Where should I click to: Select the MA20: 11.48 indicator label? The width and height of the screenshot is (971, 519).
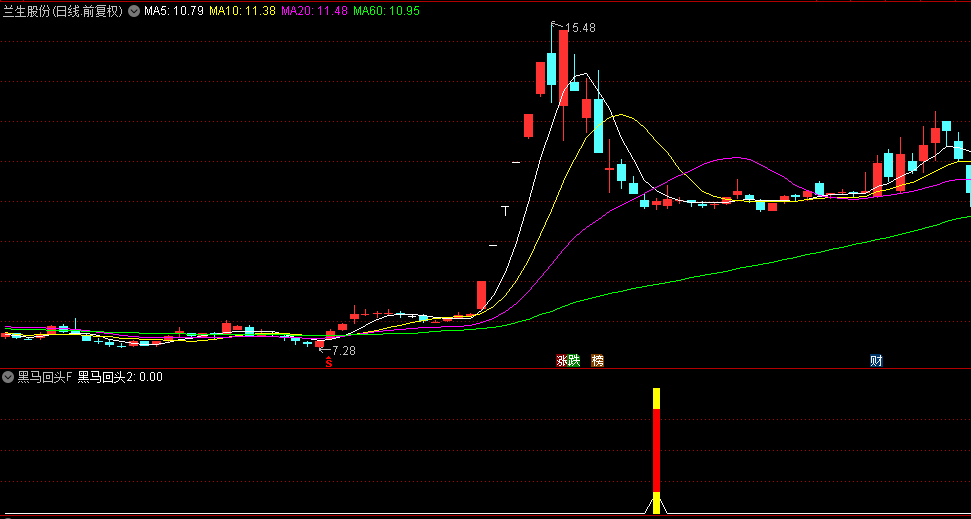[x=315, y=11]
